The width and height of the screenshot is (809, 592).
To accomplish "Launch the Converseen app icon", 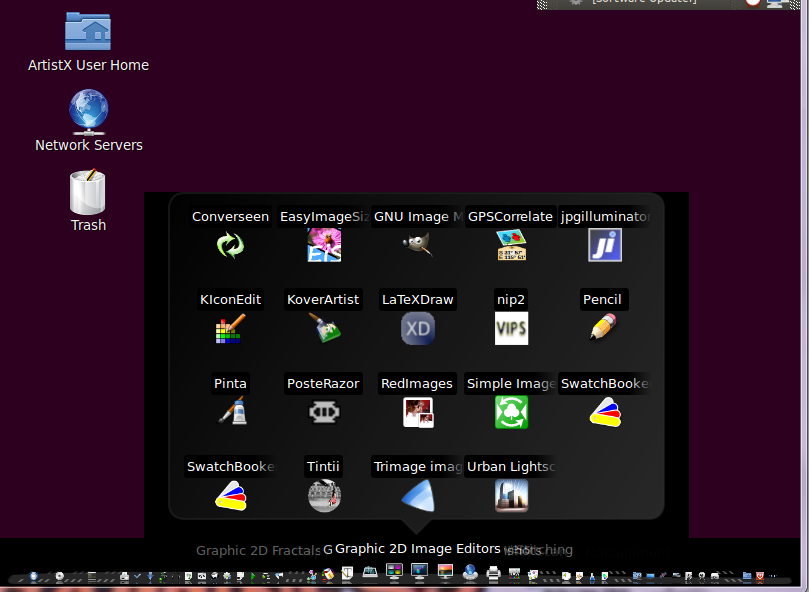I will pyautogui.click(x=231, y=244).
